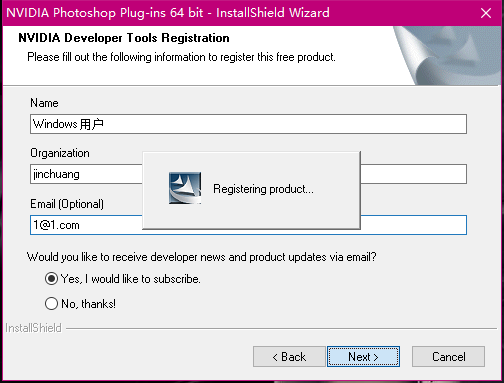504x383 pixels.
Task: Click the InstallShield label above the buttons
Action: (33, 328)
